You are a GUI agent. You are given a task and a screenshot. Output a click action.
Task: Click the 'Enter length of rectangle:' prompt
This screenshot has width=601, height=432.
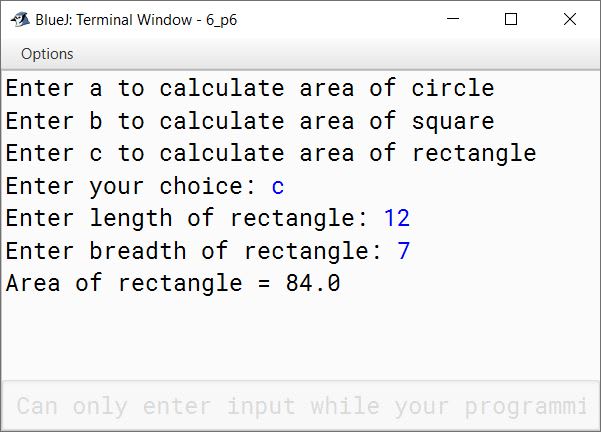click(187, 218)
